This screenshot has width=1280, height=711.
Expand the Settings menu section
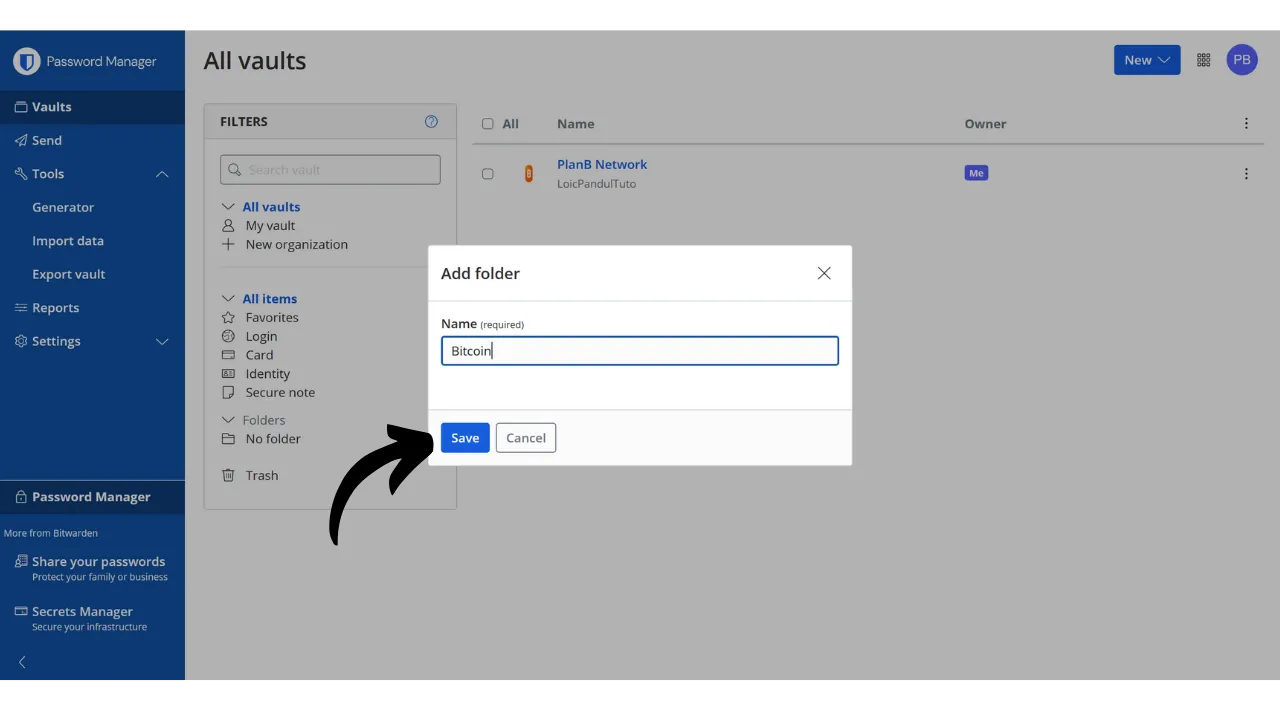(162, 342)
